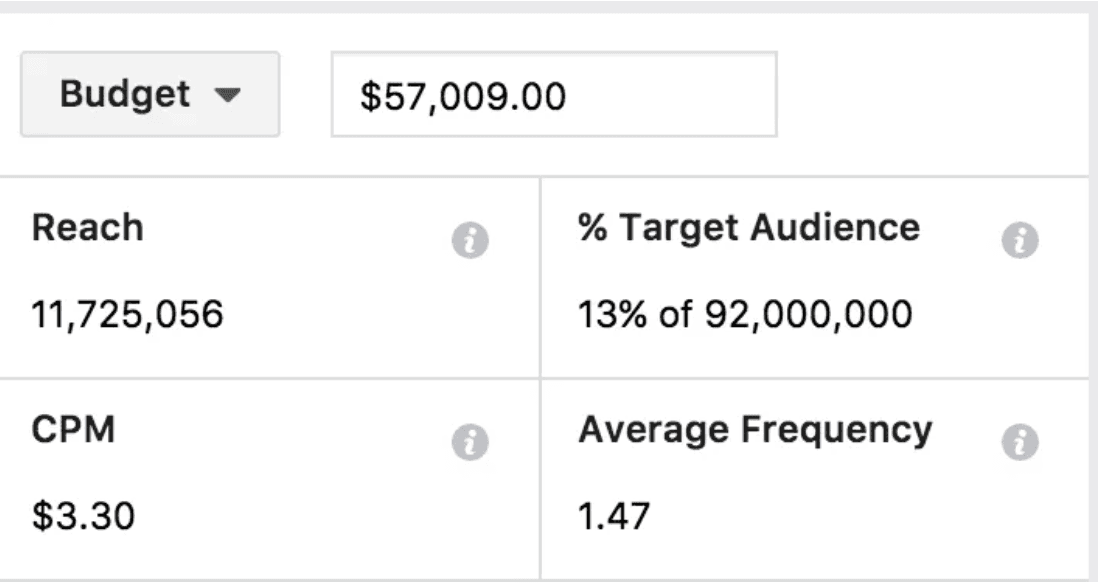Click the % Target Audience info icon
The image size is (1100, 588).
point(1020,241)
